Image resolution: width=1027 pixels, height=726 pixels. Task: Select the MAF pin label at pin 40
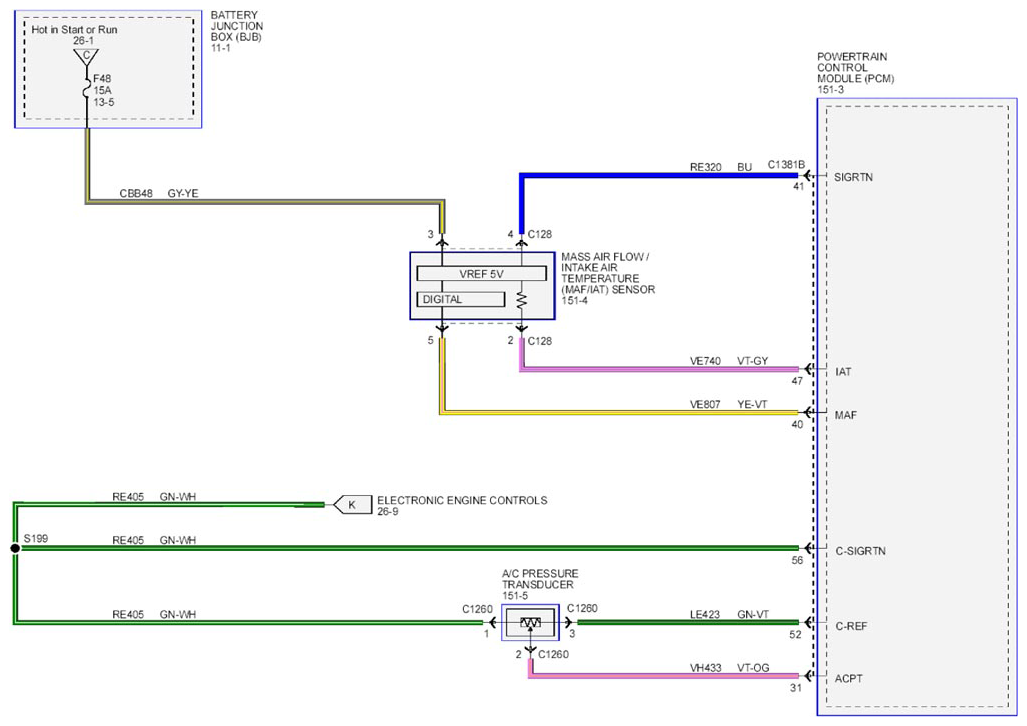(846, 415)
